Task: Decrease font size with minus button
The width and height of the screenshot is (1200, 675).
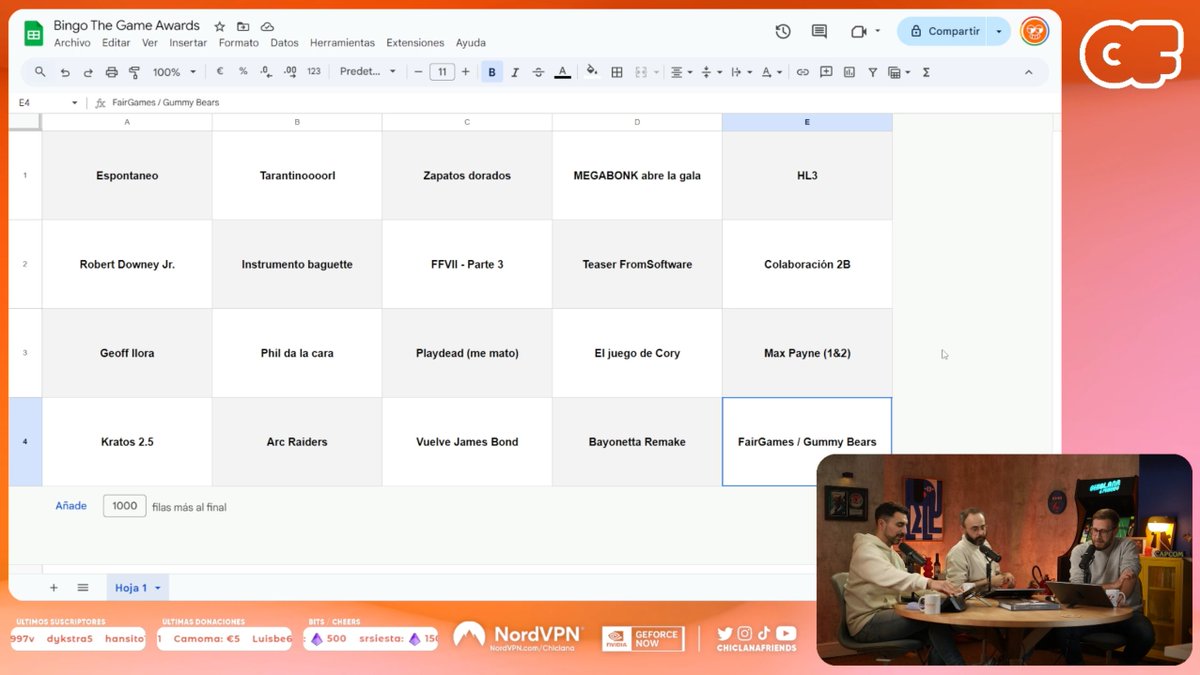Action: pos(418,72)
